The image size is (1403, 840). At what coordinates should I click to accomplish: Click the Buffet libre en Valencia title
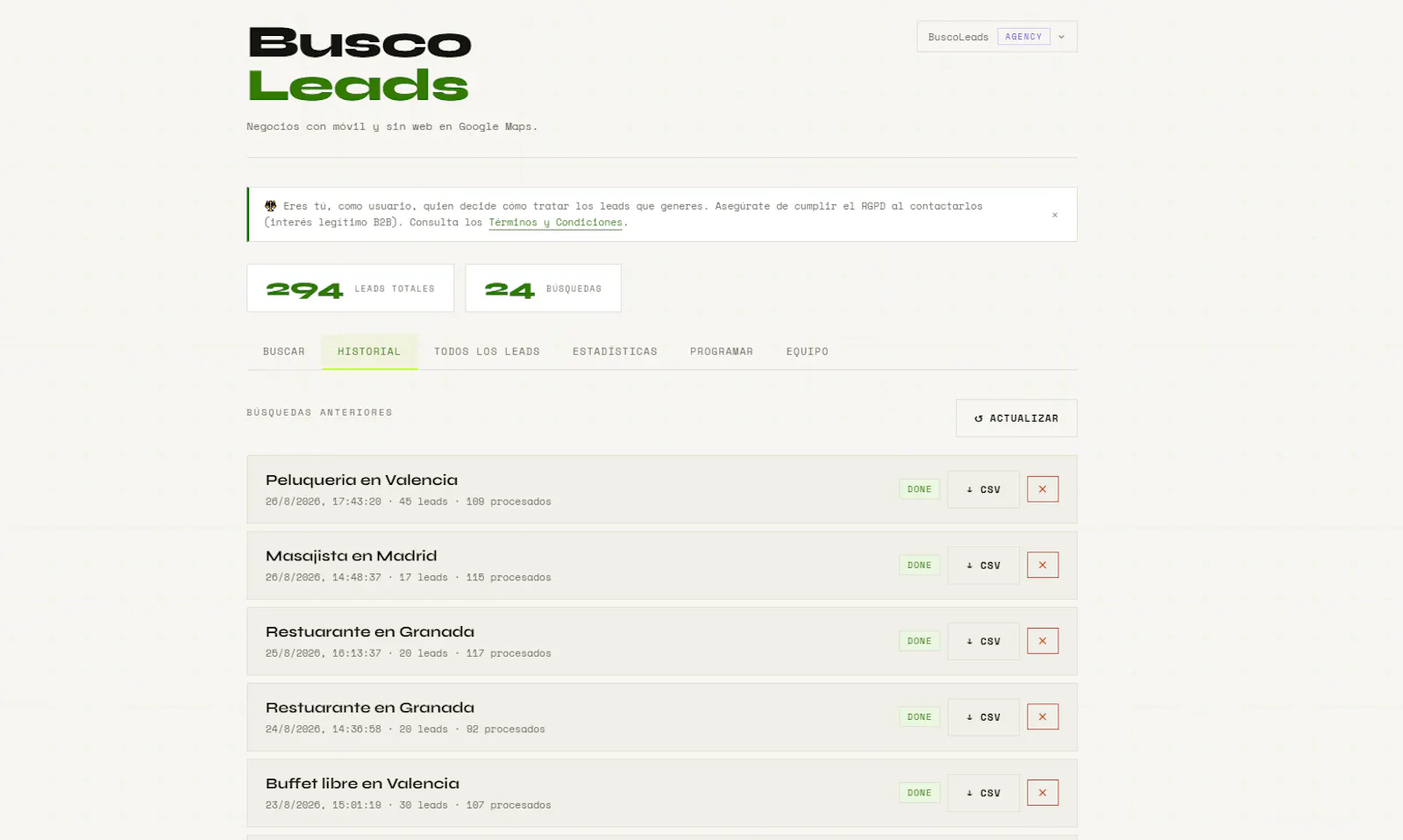click(x=362, y=783)
